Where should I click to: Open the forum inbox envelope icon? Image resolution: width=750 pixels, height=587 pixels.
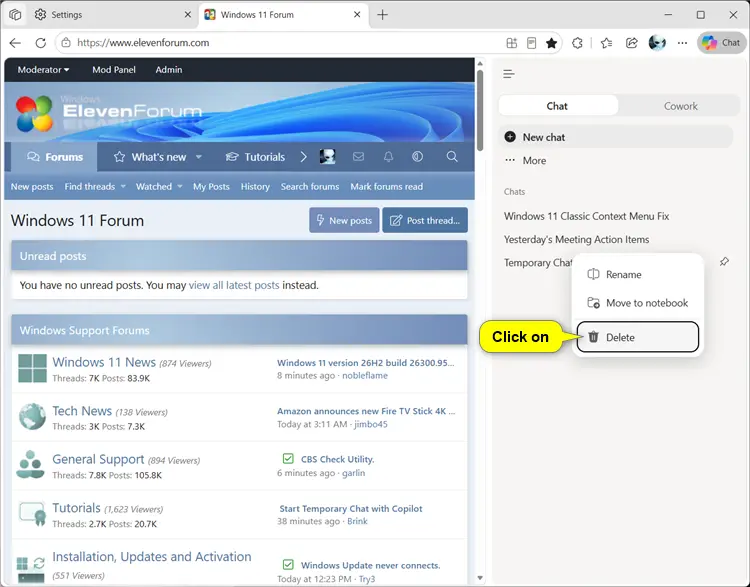coord(358,156)
